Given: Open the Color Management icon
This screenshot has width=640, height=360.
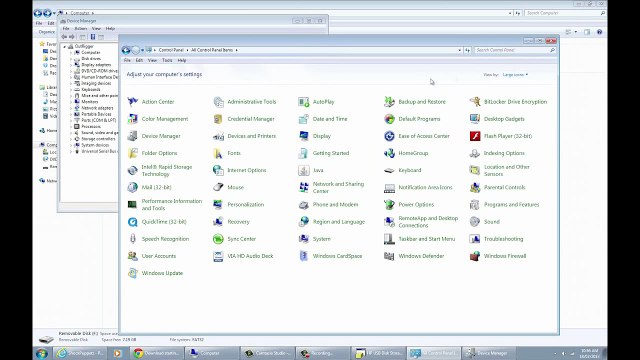Looking at the screenshot, I should point(132,119).
